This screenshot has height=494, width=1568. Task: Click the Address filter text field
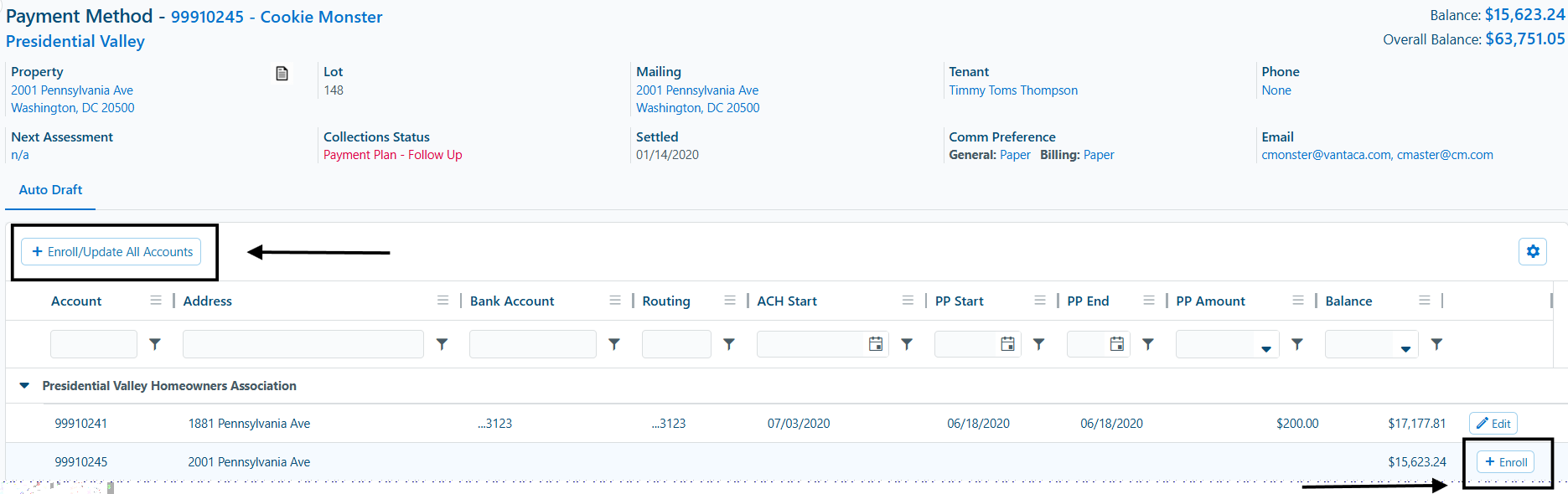pos(303,344)
